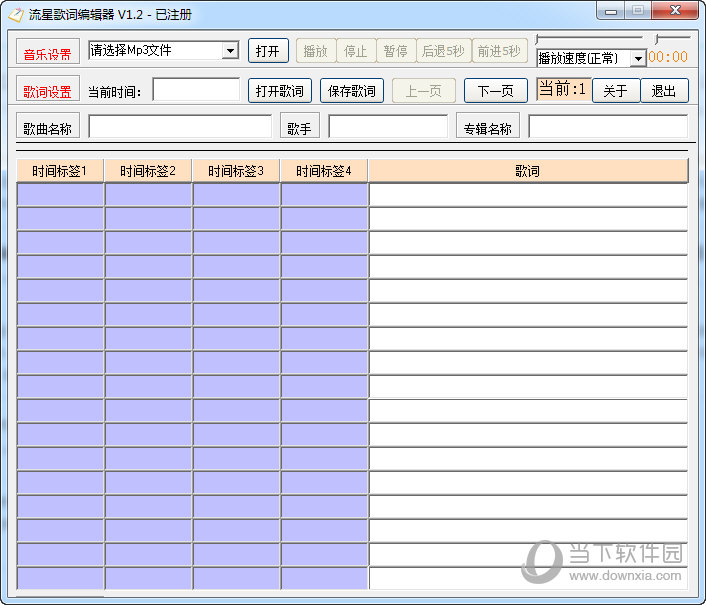The width and height of the screenshot is (706, 605).
Task: Focus the album name input field
Action: (608, 126)
